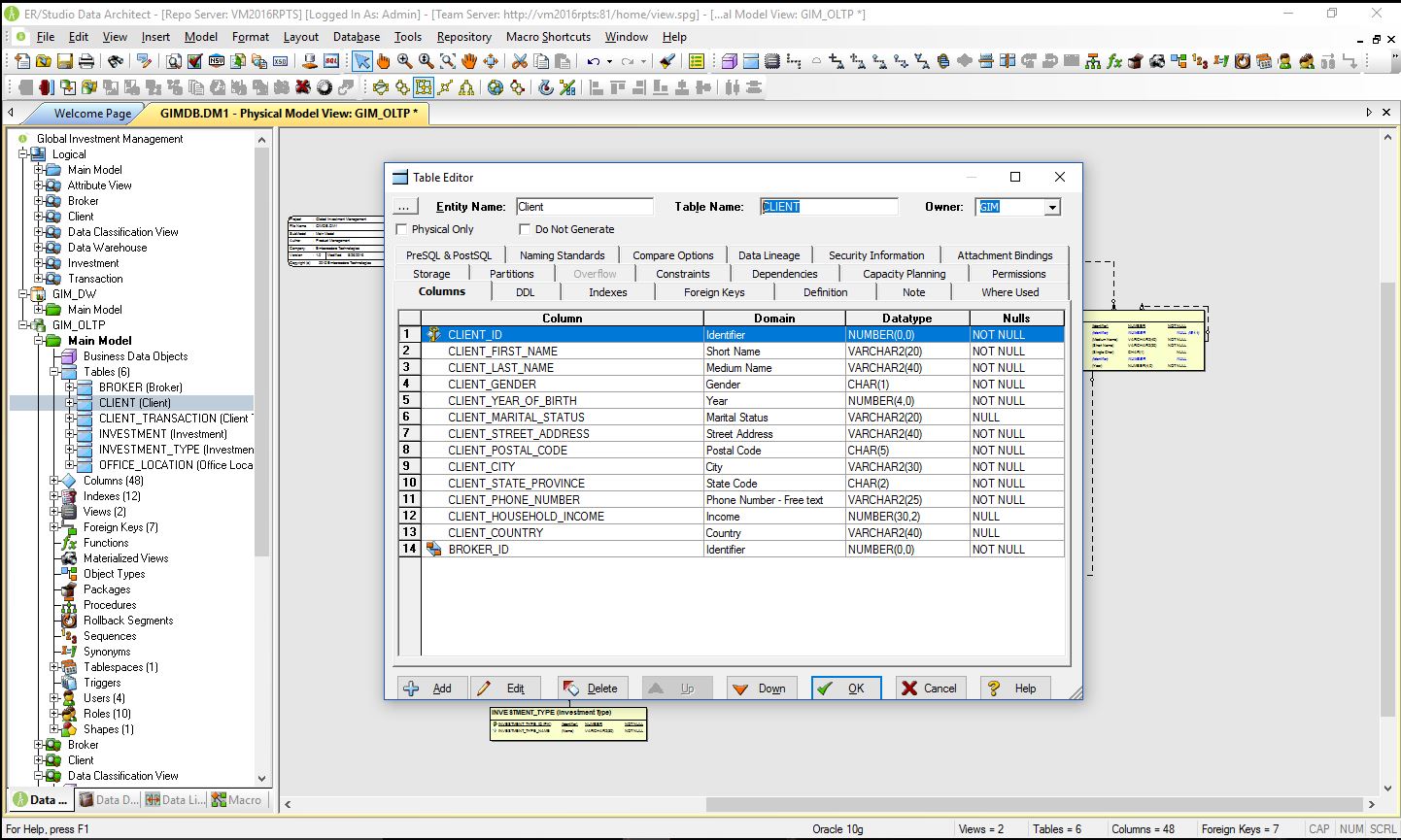Select the blue arrow selection tool
The image size is (1401, 840).
pos(362,61)
